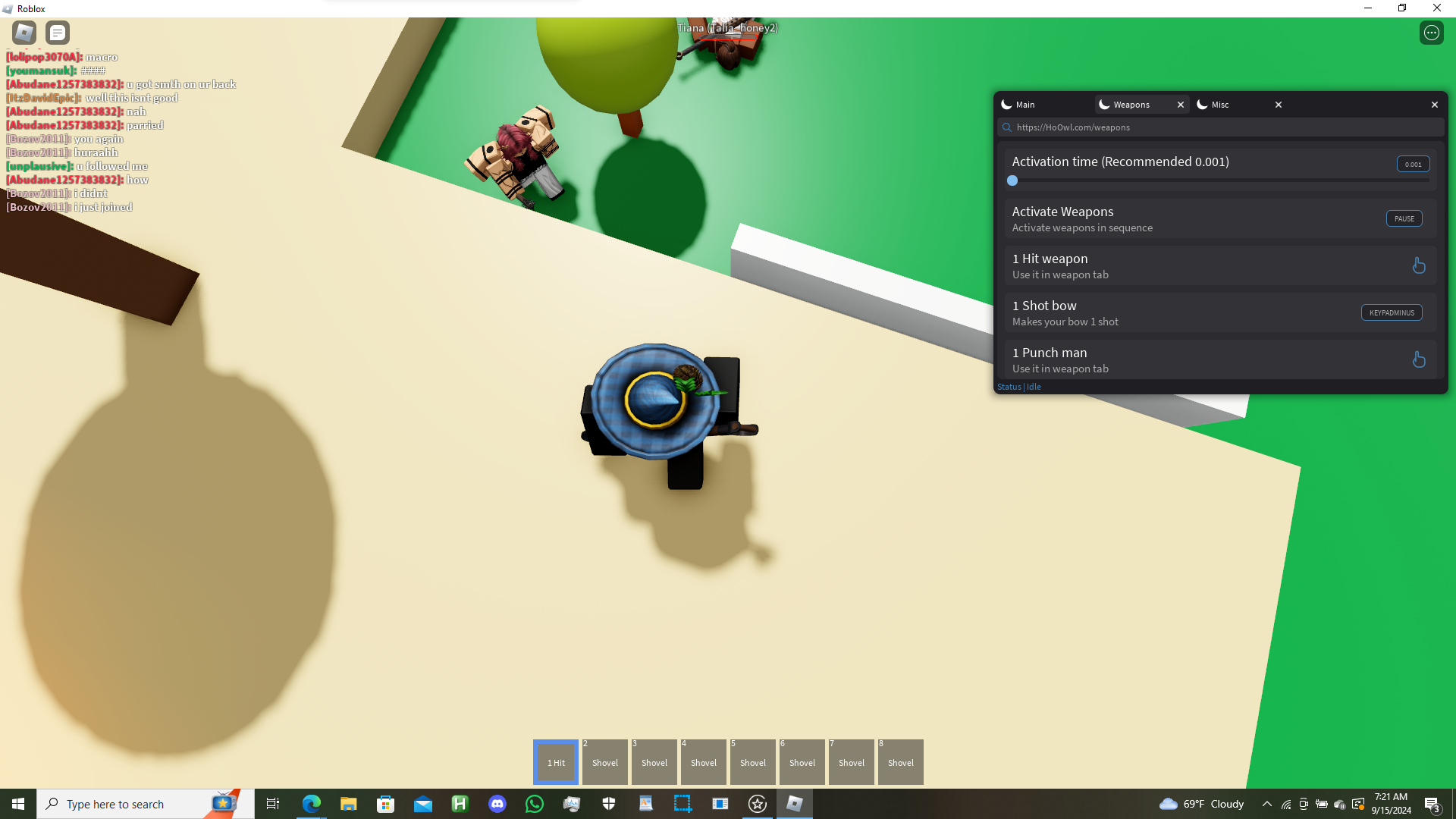
Task: Open the taskbar clock and date
Action: [1391, 804]
